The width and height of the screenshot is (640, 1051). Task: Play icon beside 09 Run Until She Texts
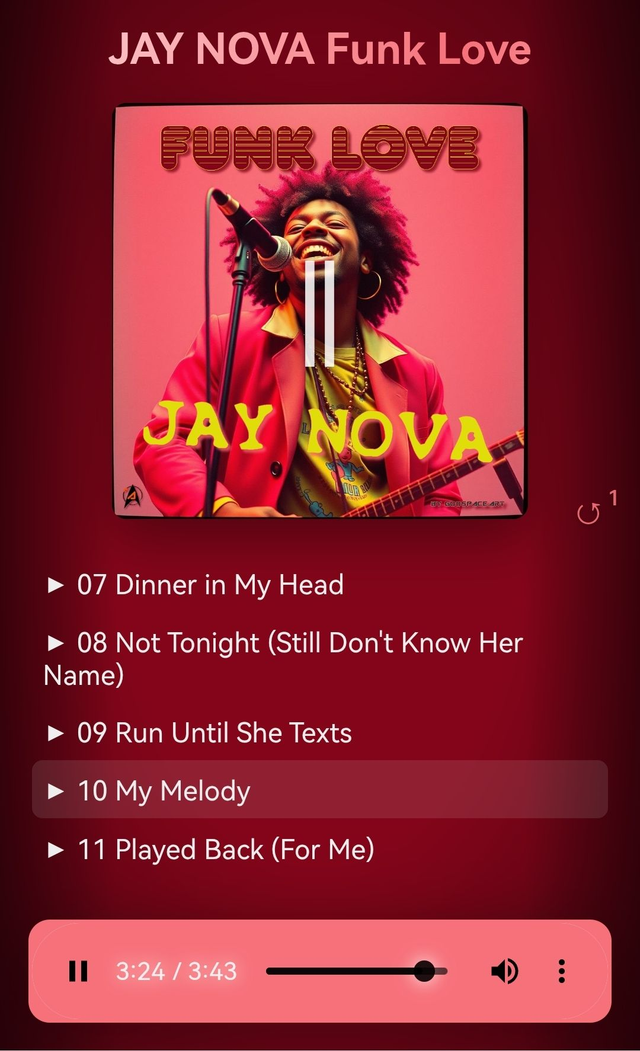[56, 733]
